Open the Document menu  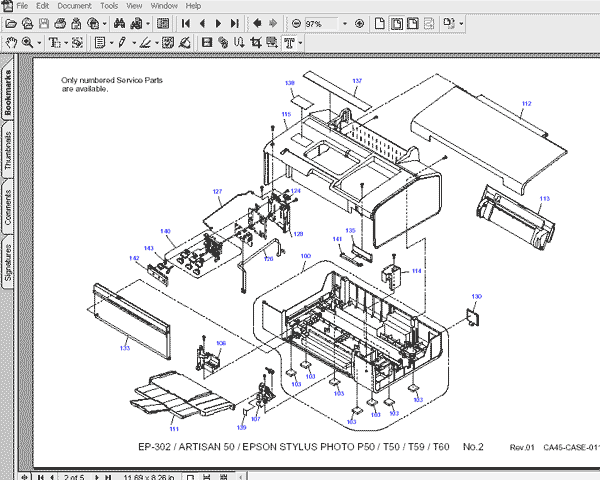[73, 6]
